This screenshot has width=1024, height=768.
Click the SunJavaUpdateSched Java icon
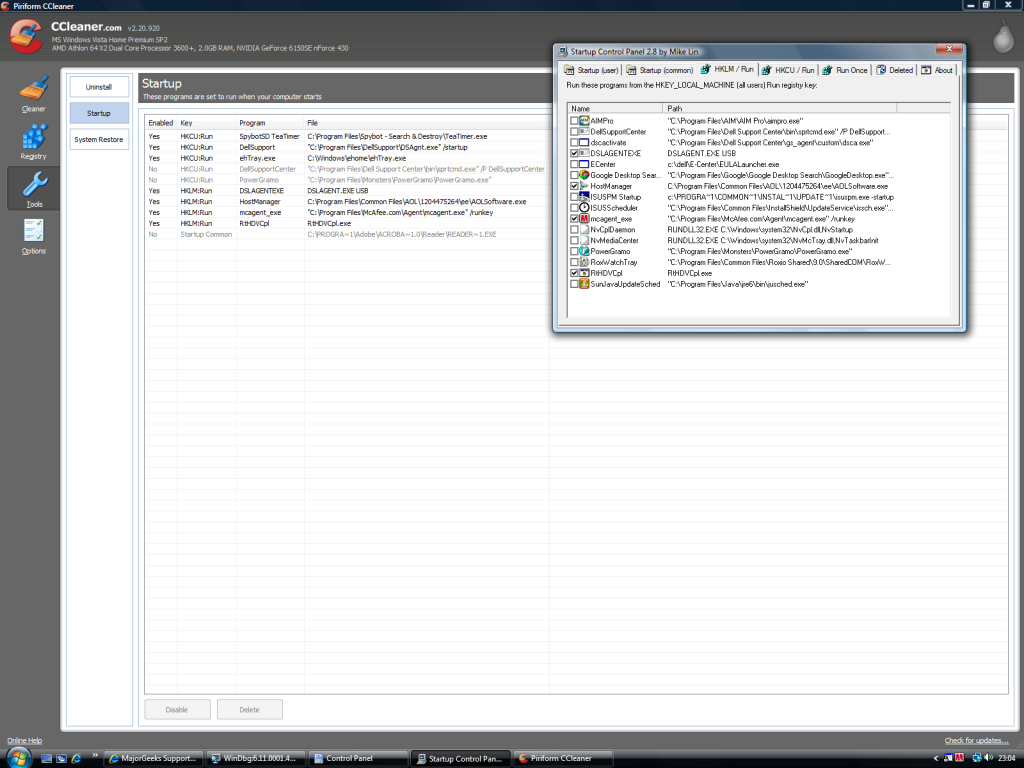pos(583,284)
